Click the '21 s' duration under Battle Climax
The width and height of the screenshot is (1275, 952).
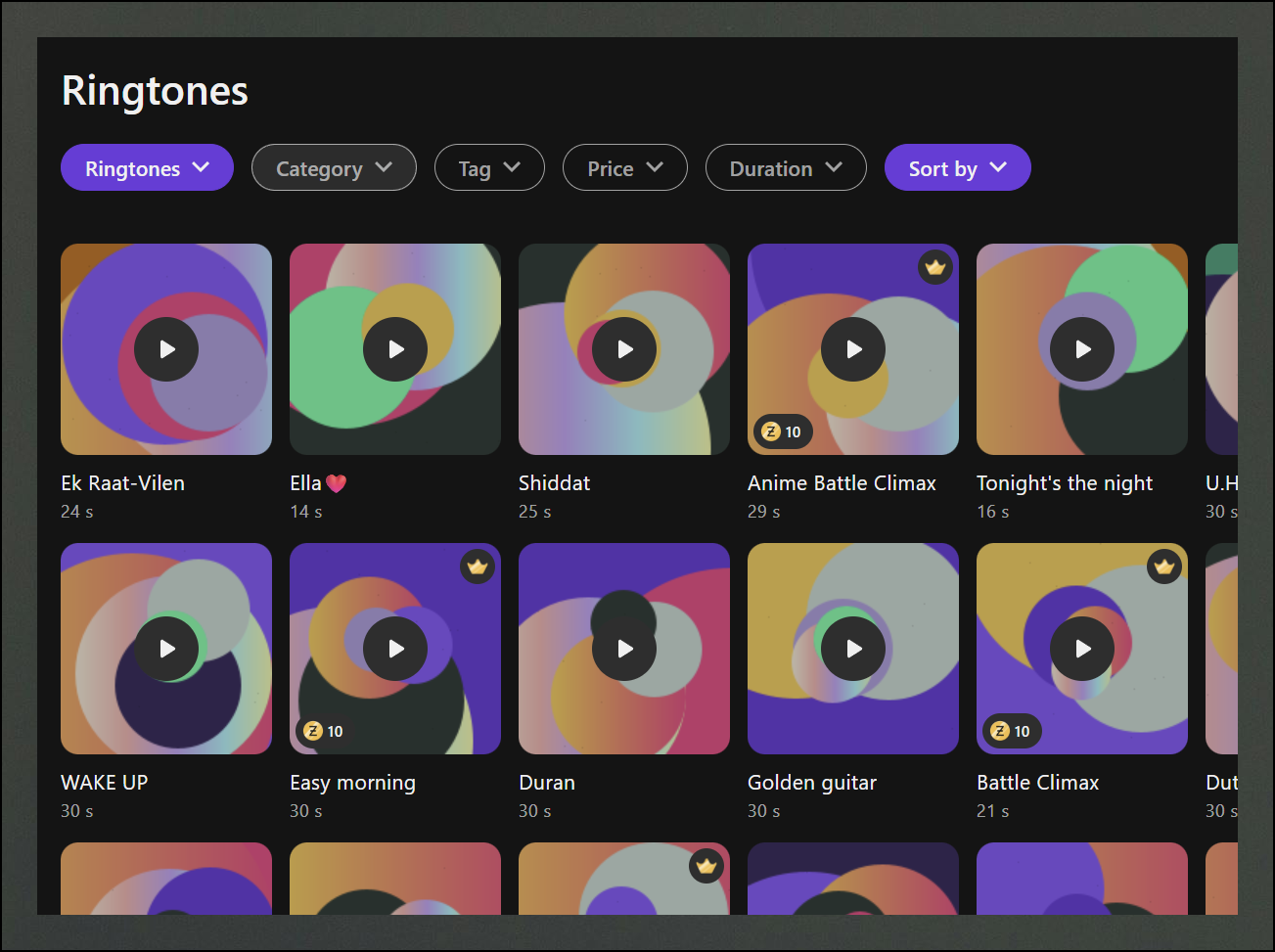[993, 811]
